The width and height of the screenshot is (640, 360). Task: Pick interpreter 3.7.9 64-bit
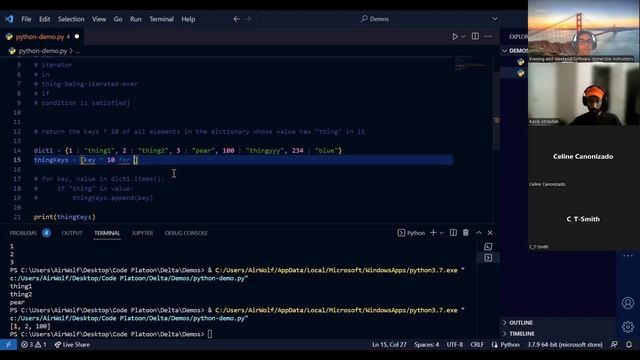coord(565,345)
